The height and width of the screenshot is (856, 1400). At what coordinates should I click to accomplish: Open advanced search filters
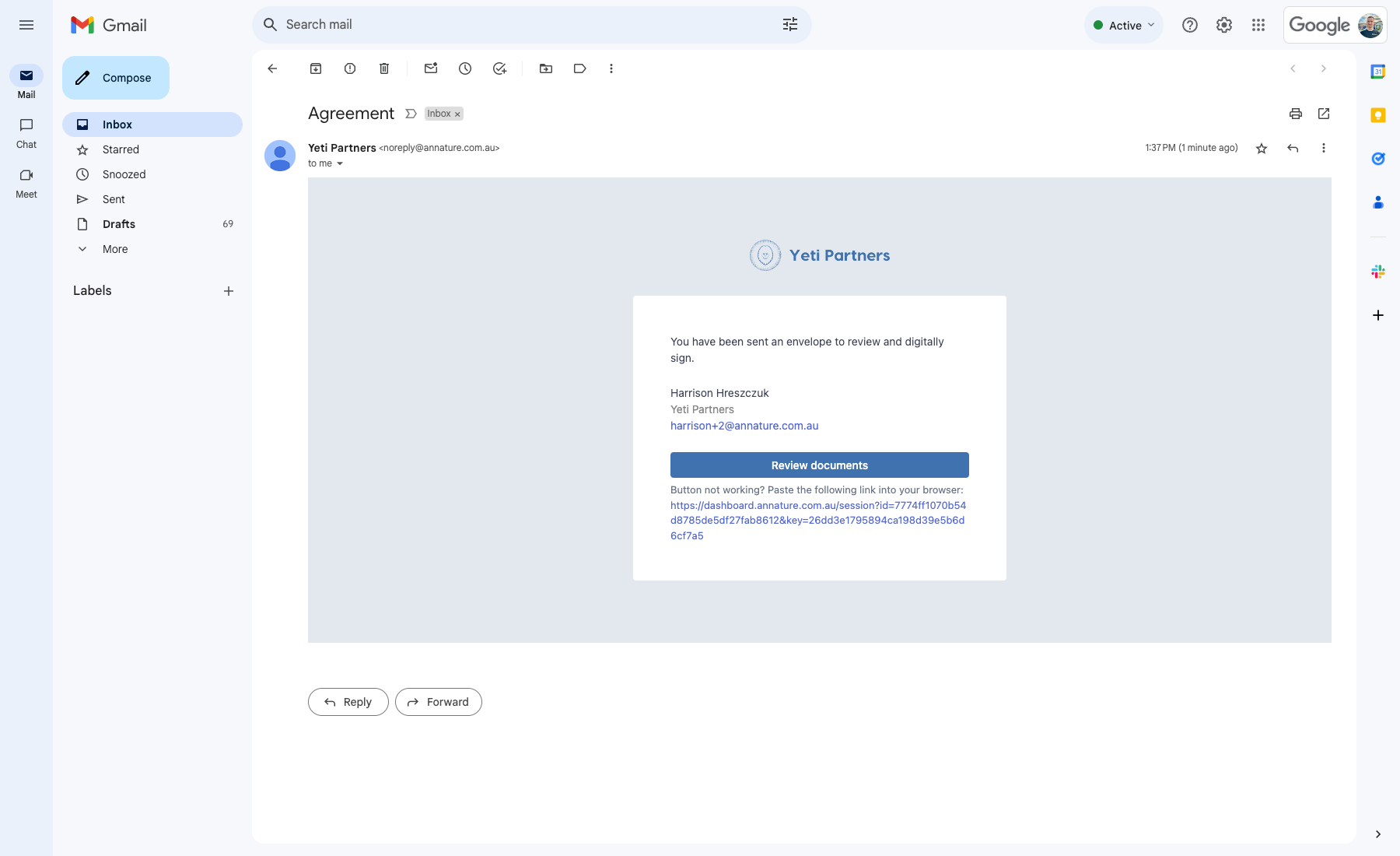point(790,24)
